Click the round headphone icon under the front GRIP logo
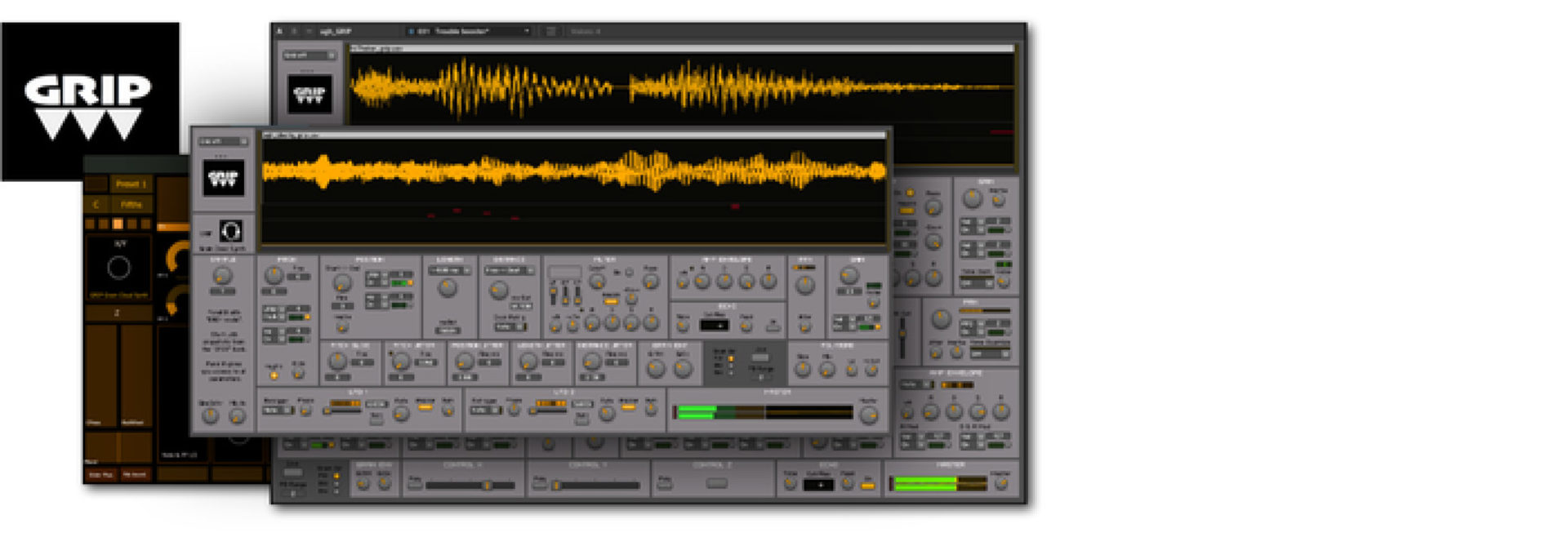Screen dimensions: 1568x537 231,231
